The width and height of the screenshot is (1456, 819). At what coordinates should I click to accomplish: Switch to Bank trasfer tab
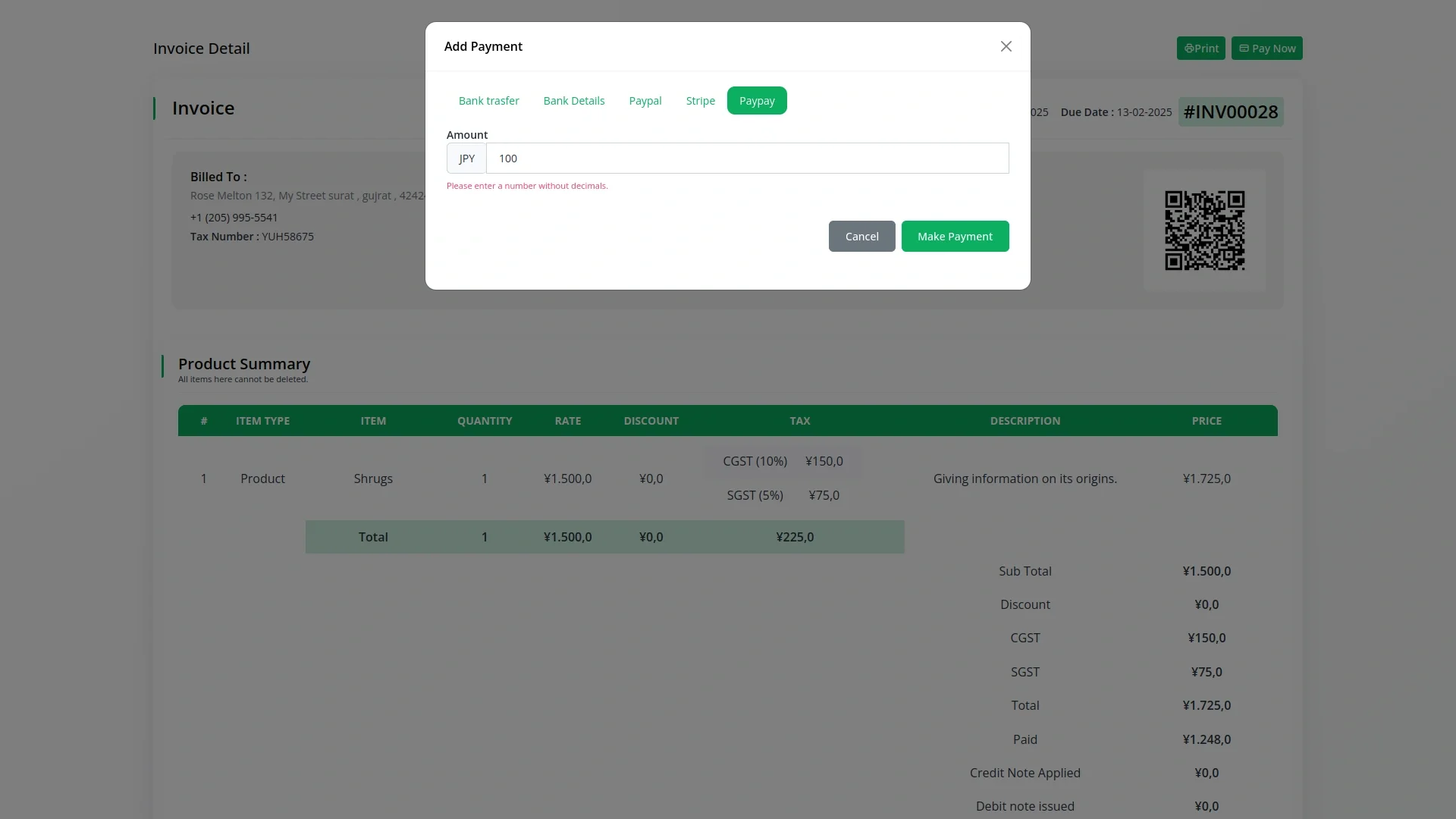(488, 101)
